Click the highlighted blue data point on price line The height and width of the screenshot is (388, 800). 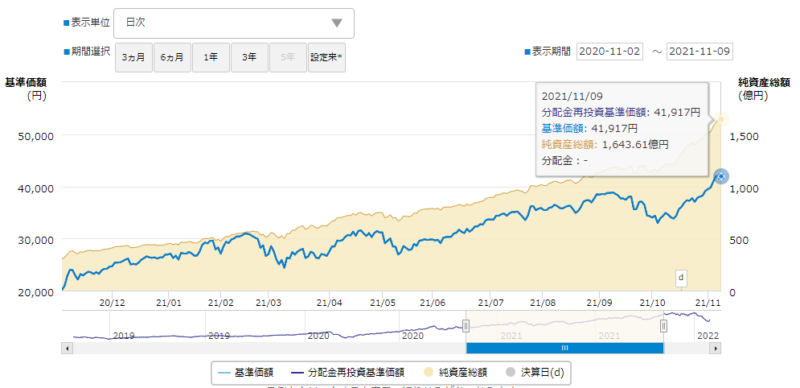tap(721, 177)
